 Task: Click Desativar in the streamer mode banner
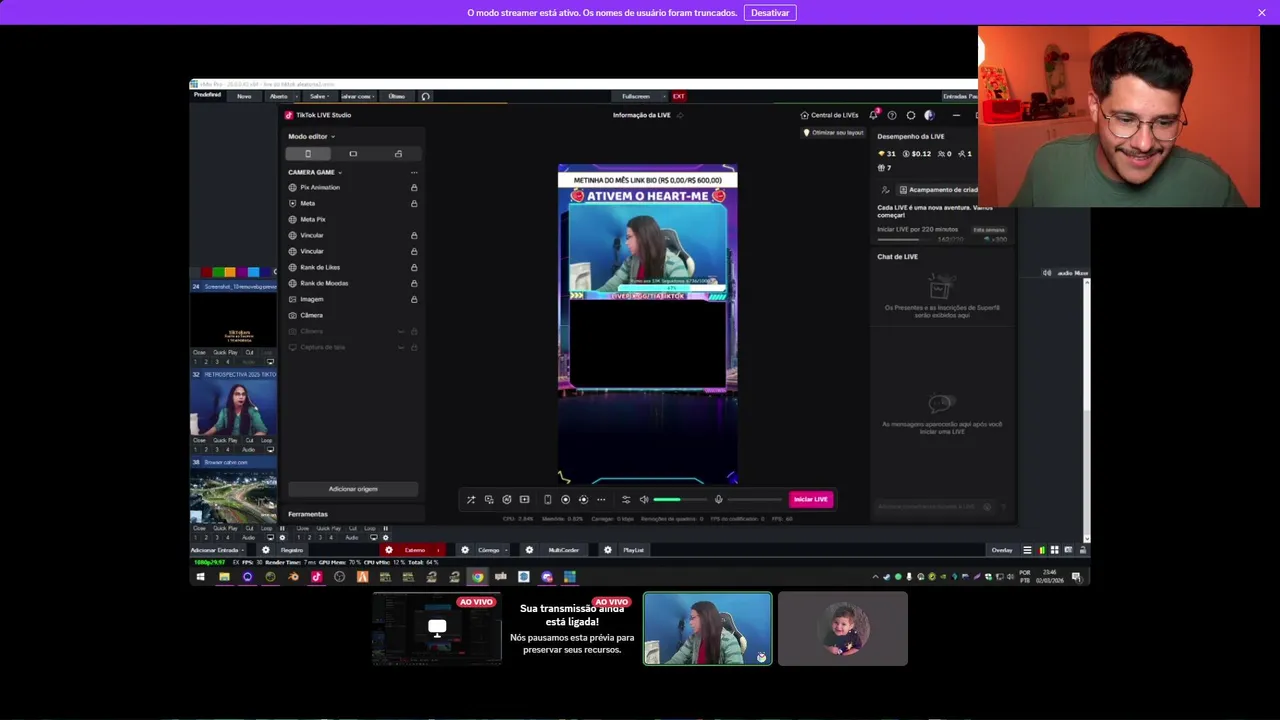[770, 12]
